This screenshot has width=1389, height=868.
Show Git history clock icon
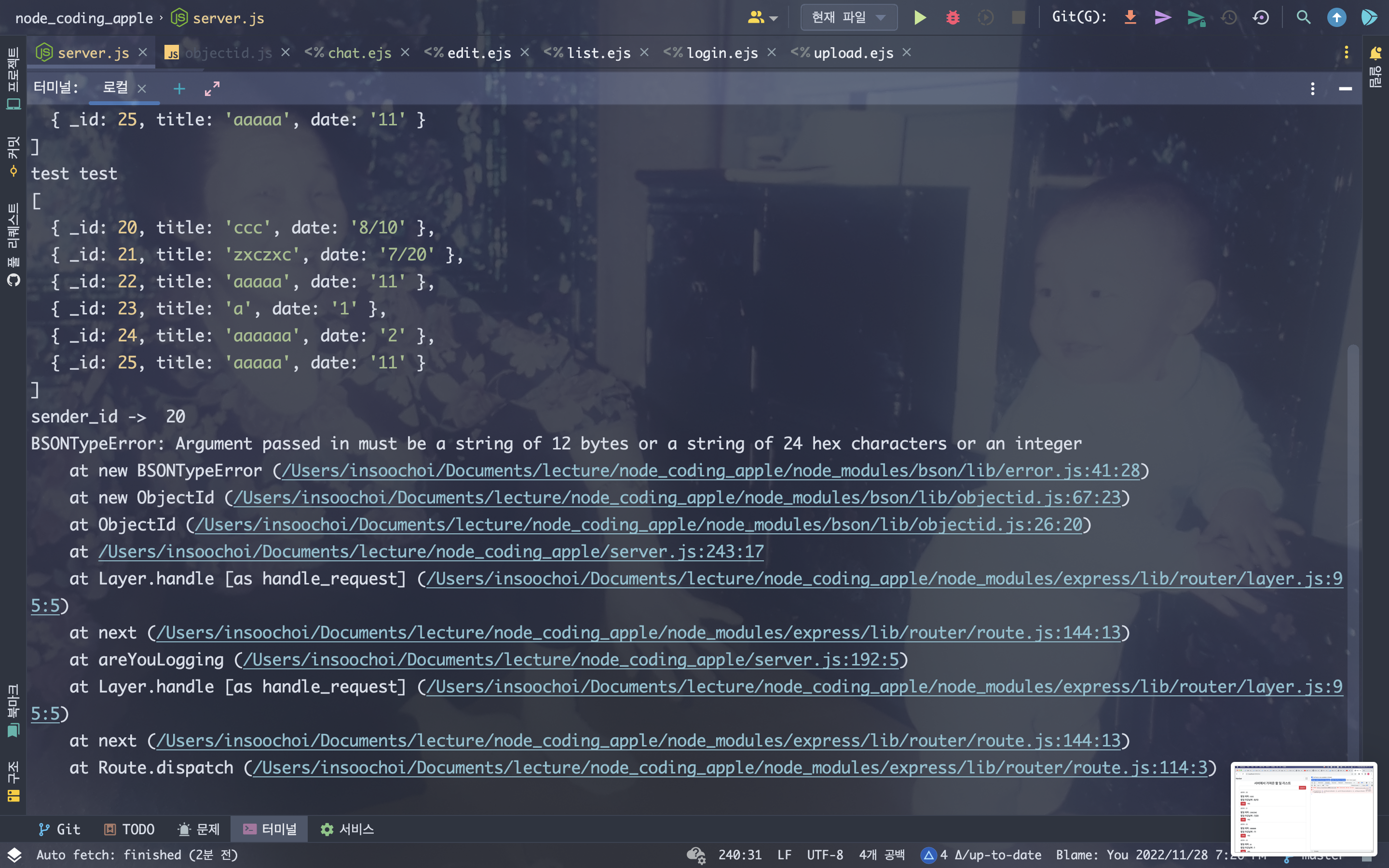(1228, 18)
